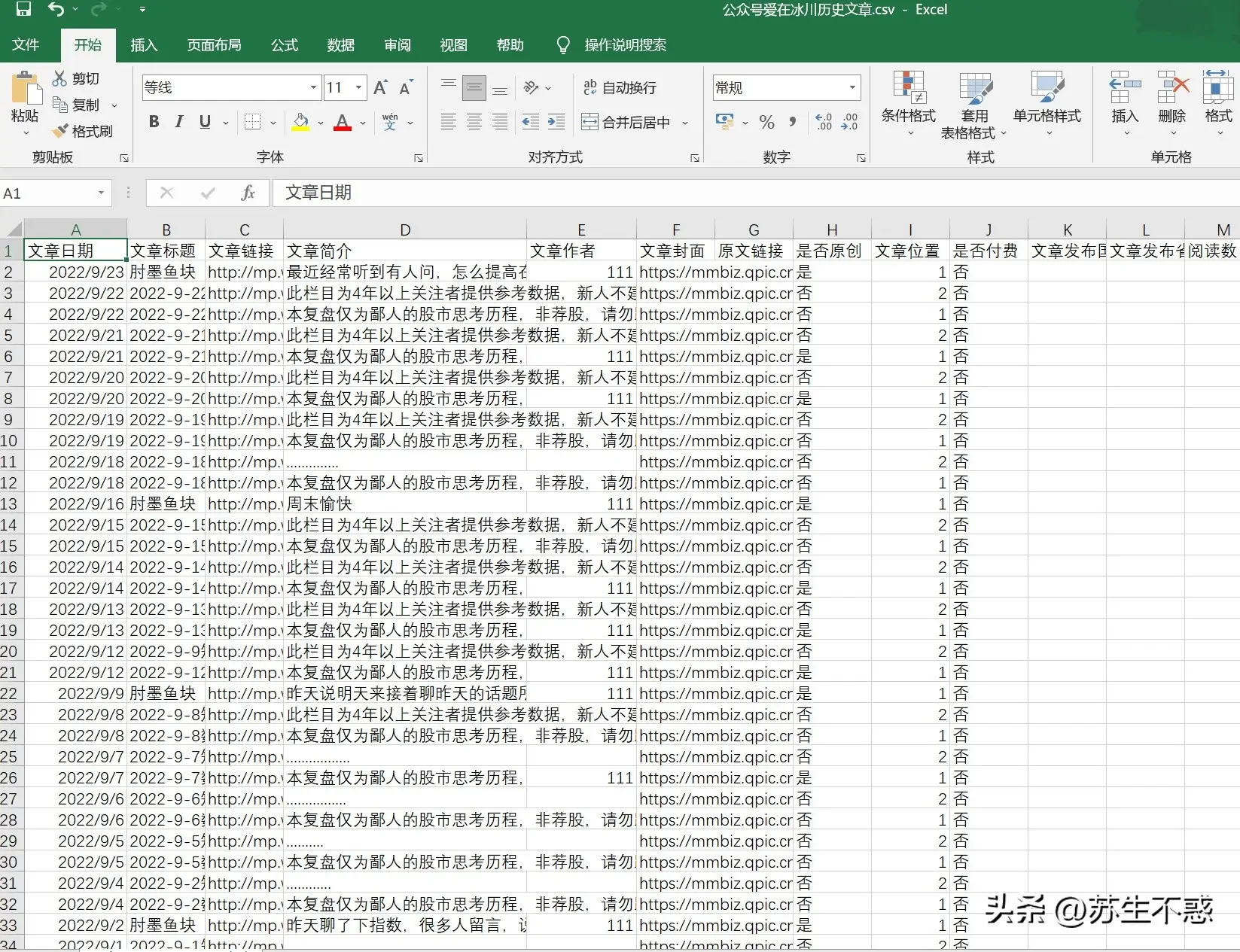Click the Percent Style icon
1240x952 pixels.
click(766, 122)
